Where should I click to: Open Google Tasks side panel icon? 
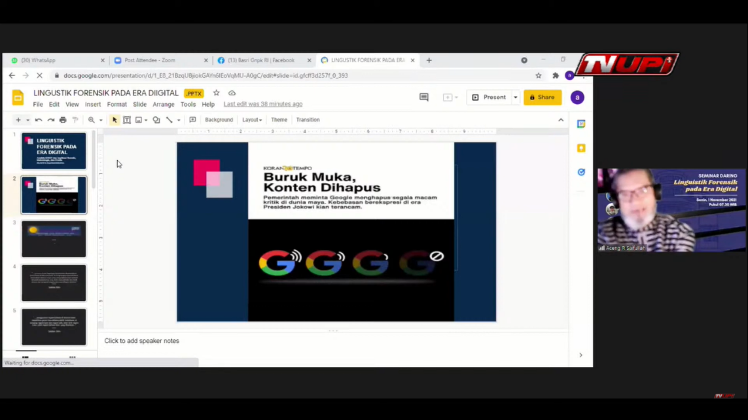[x=581, y=172]
